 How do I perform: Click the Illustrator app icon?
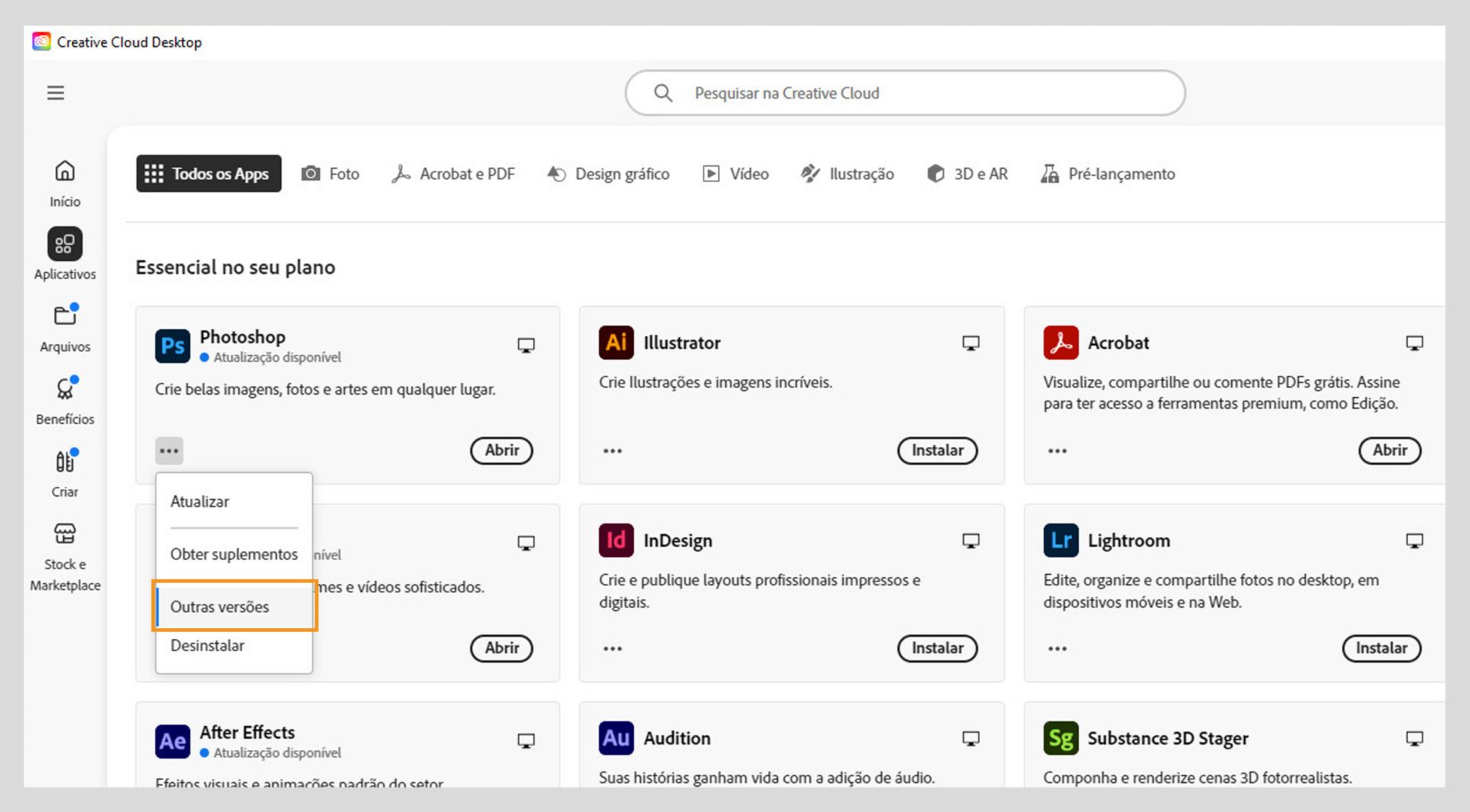pyautogui.click(x=616, y=343)
